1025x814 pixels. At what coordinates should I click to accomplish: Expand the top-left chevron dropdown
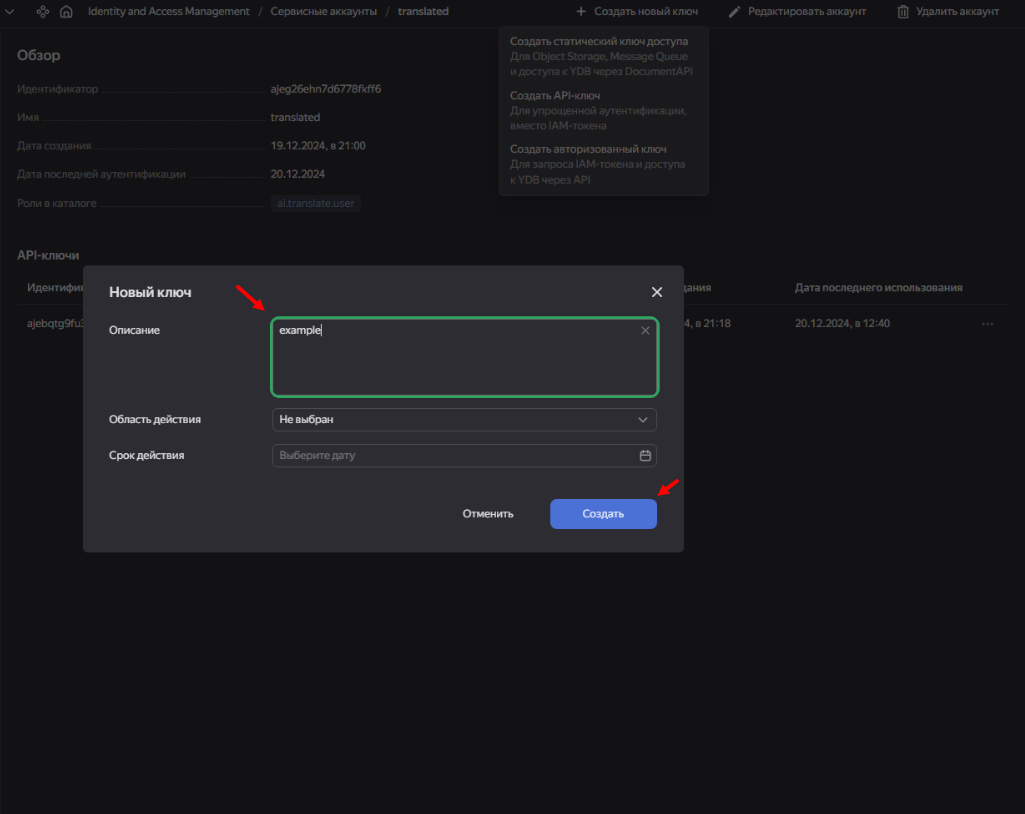click(11, 12)
